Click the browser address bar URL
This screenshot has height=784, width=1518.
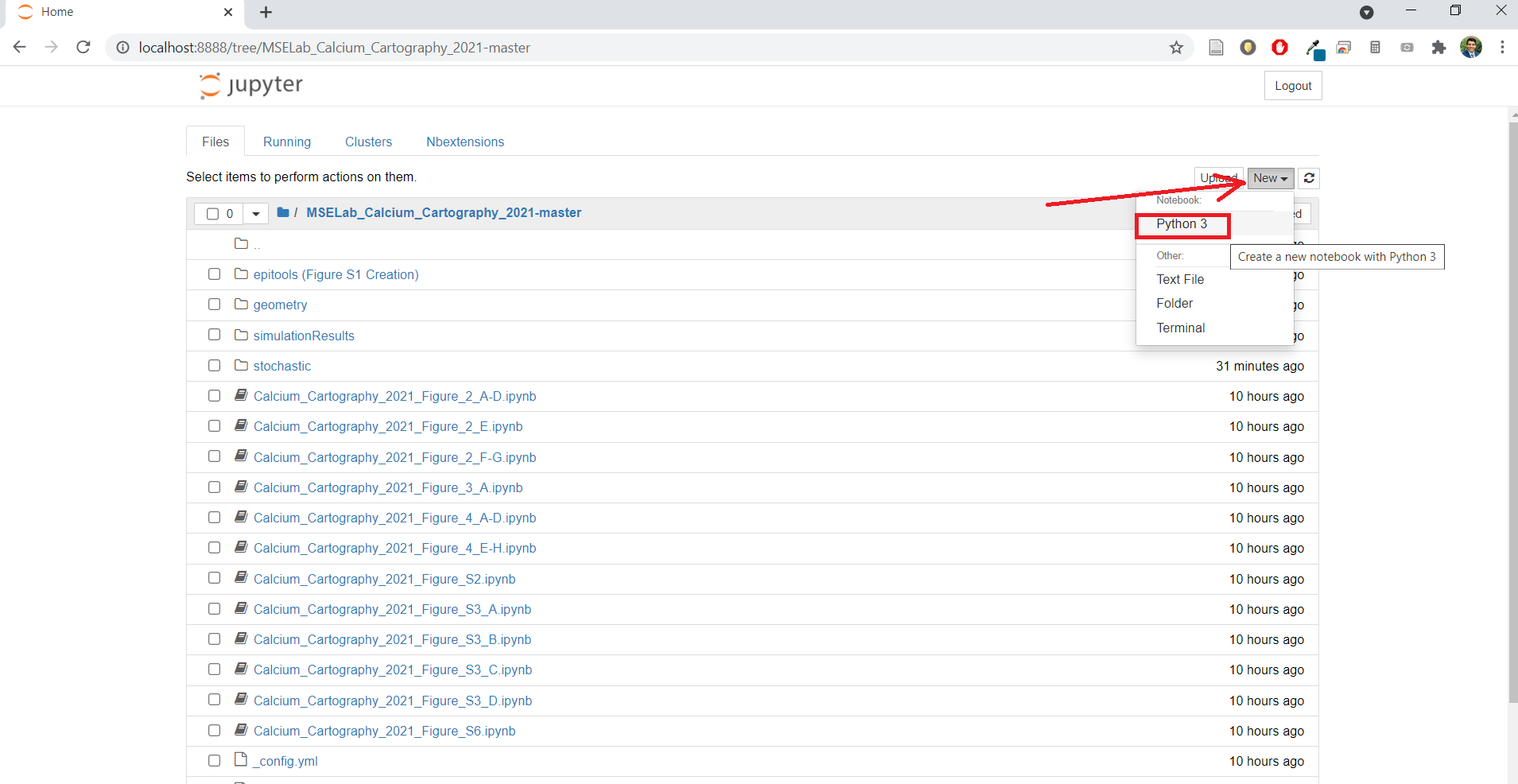point(334,48)
